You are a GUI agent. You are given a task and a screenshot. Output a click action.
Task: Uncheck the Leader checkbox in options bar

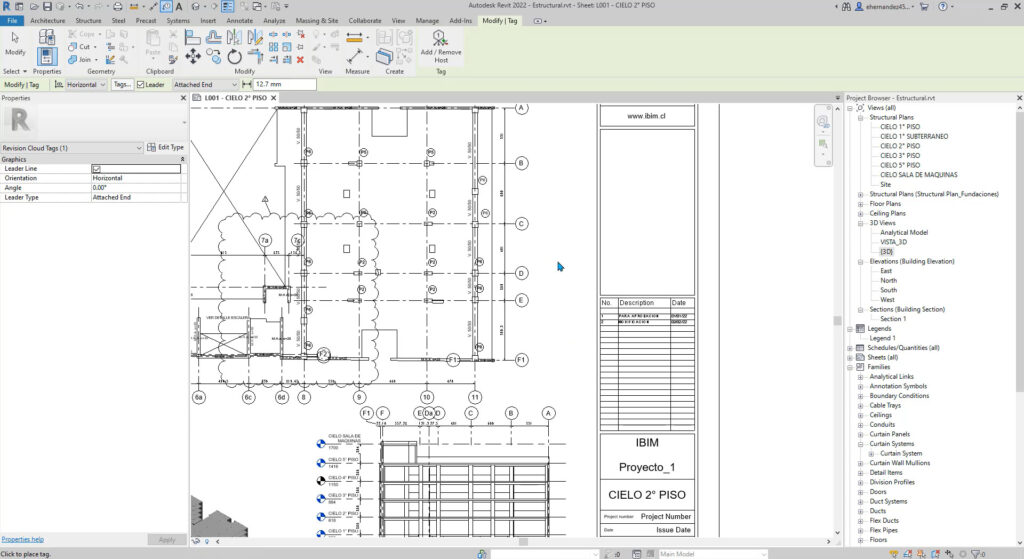coord(141,85)
